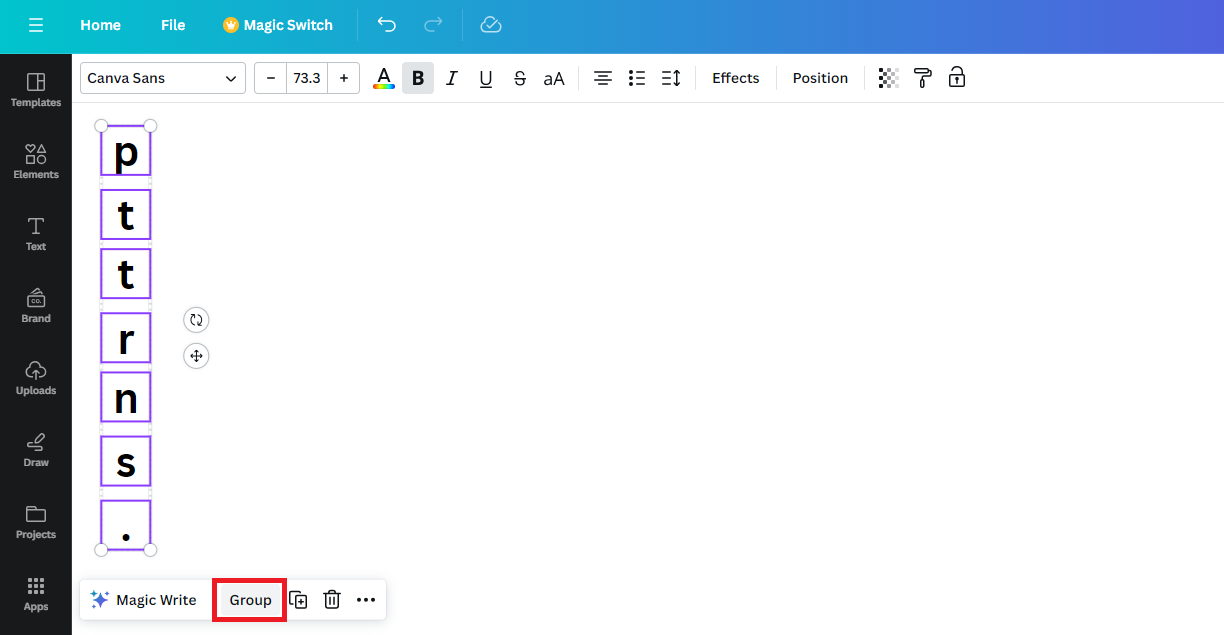
Task: Open the Templates sidebar panel
Action: 36,90
